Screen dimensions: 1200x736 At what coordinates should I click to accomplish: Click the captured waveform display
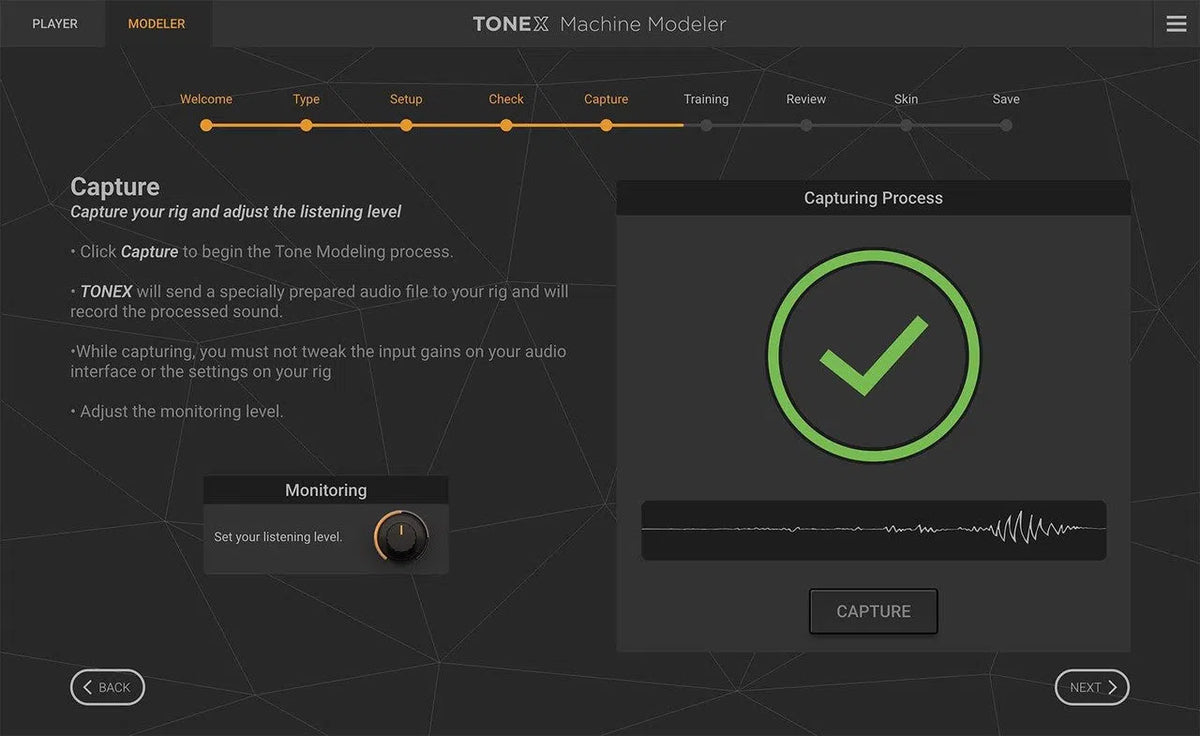(x=873, y=530)
